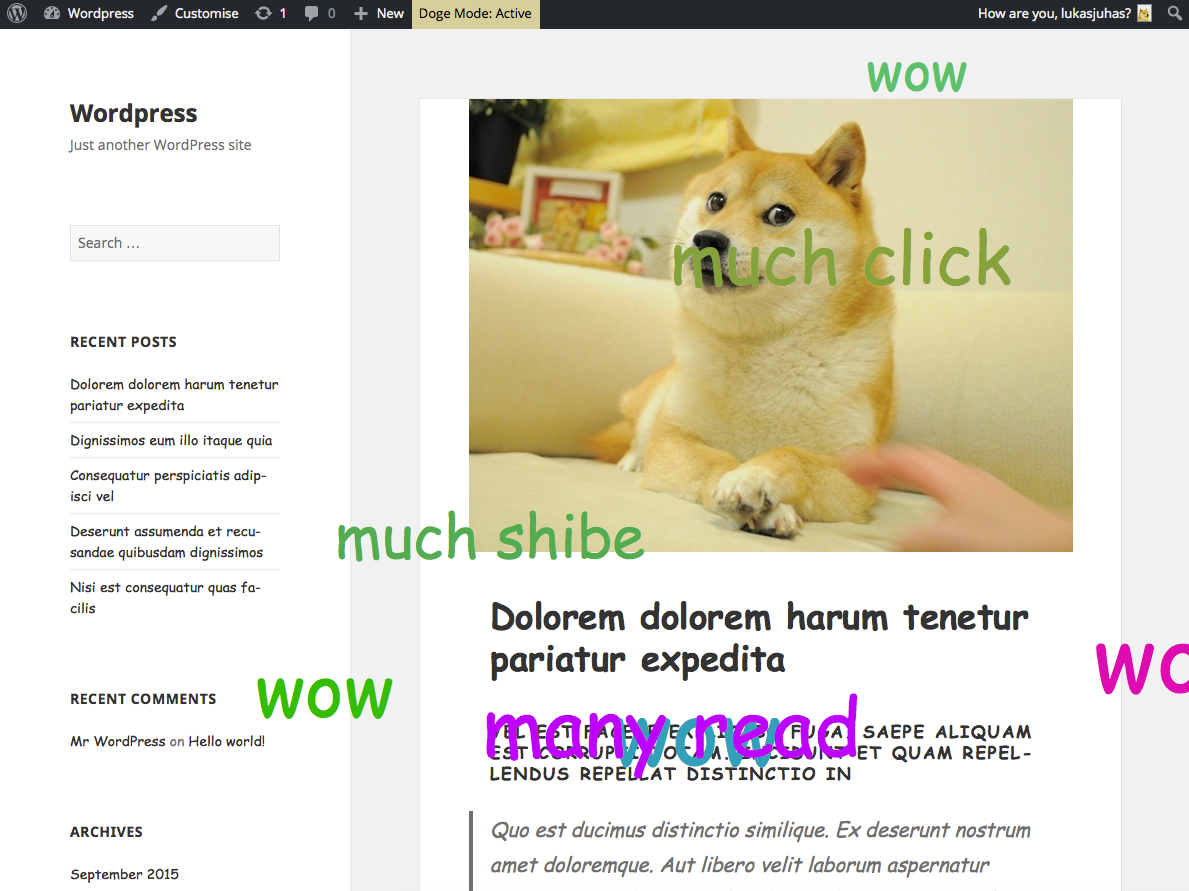The width and height of the screenshot is (1189, 891).
Task: Open the comments bubble icon
Action: coord(312,14)
